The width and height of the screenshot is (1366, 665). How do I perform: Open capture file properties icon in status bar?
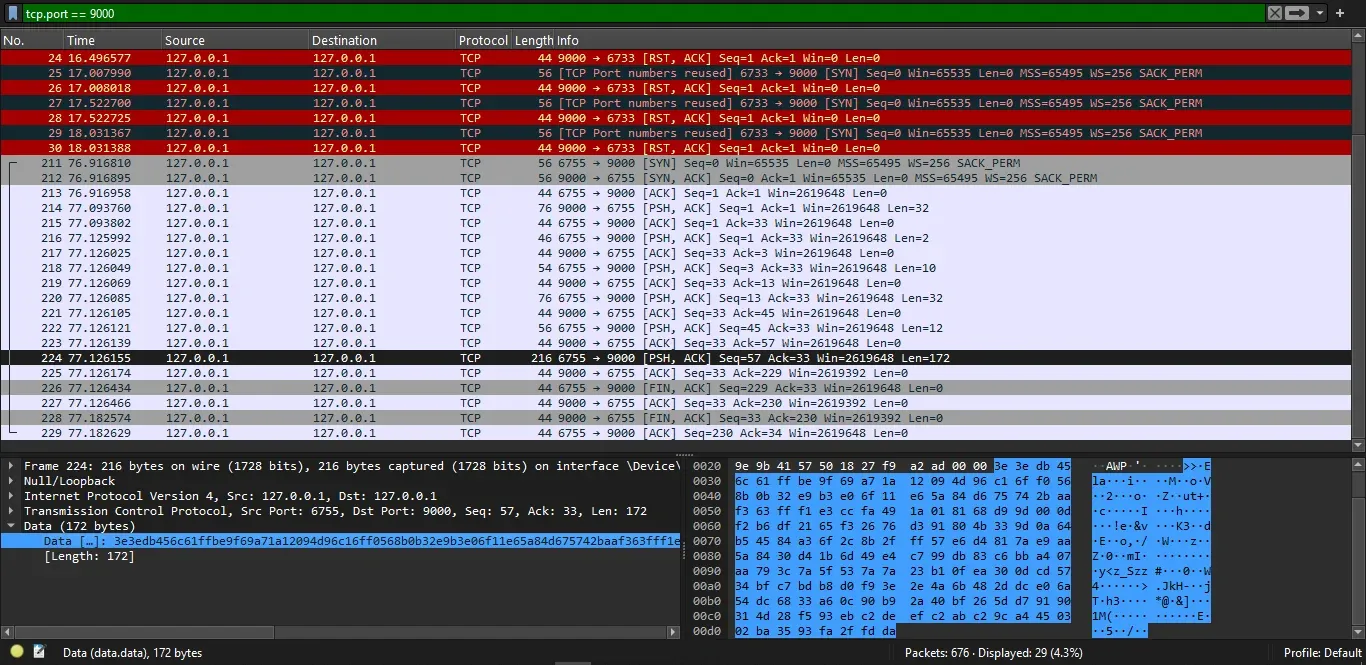tap(39, 652)
